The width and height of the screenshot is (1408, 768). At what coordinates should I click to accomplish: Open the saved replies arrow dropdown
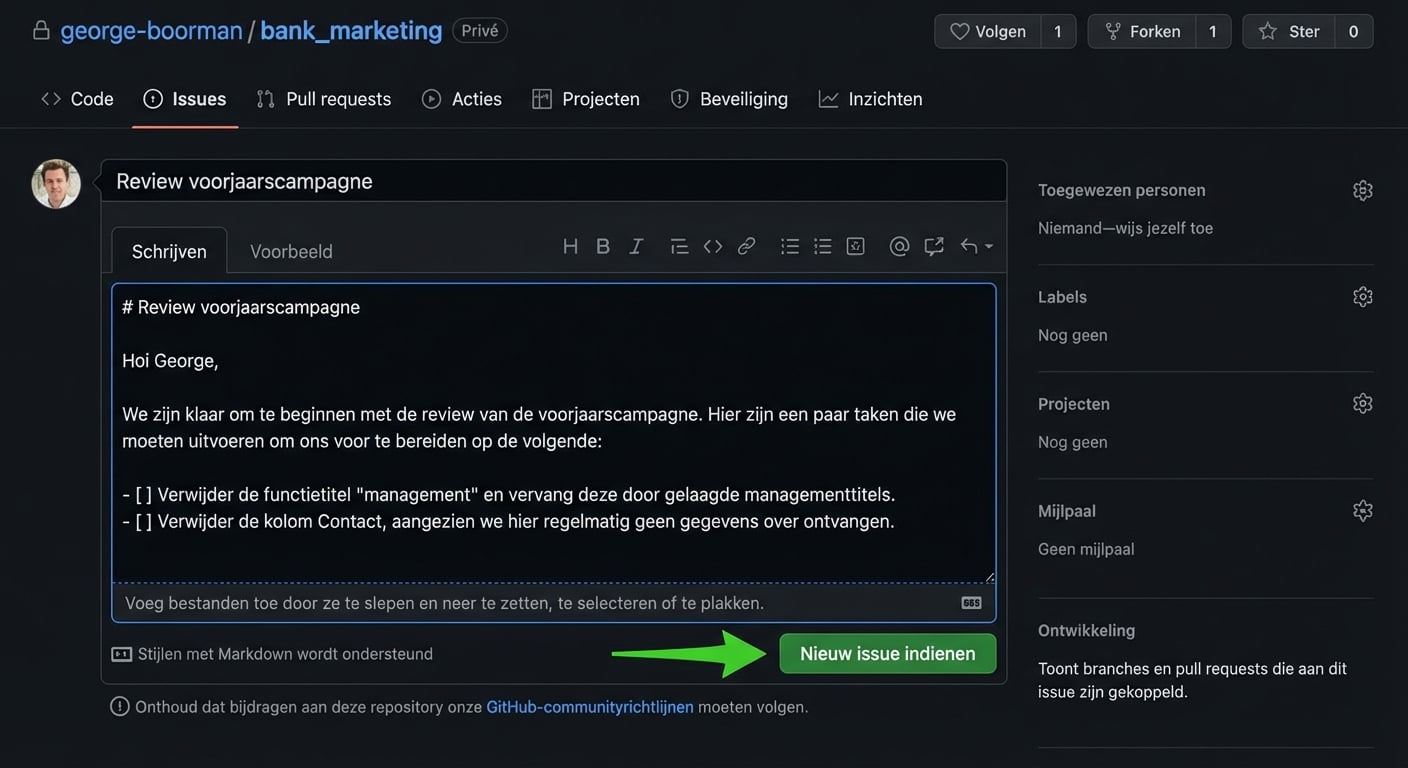click(x=976, y=246)
